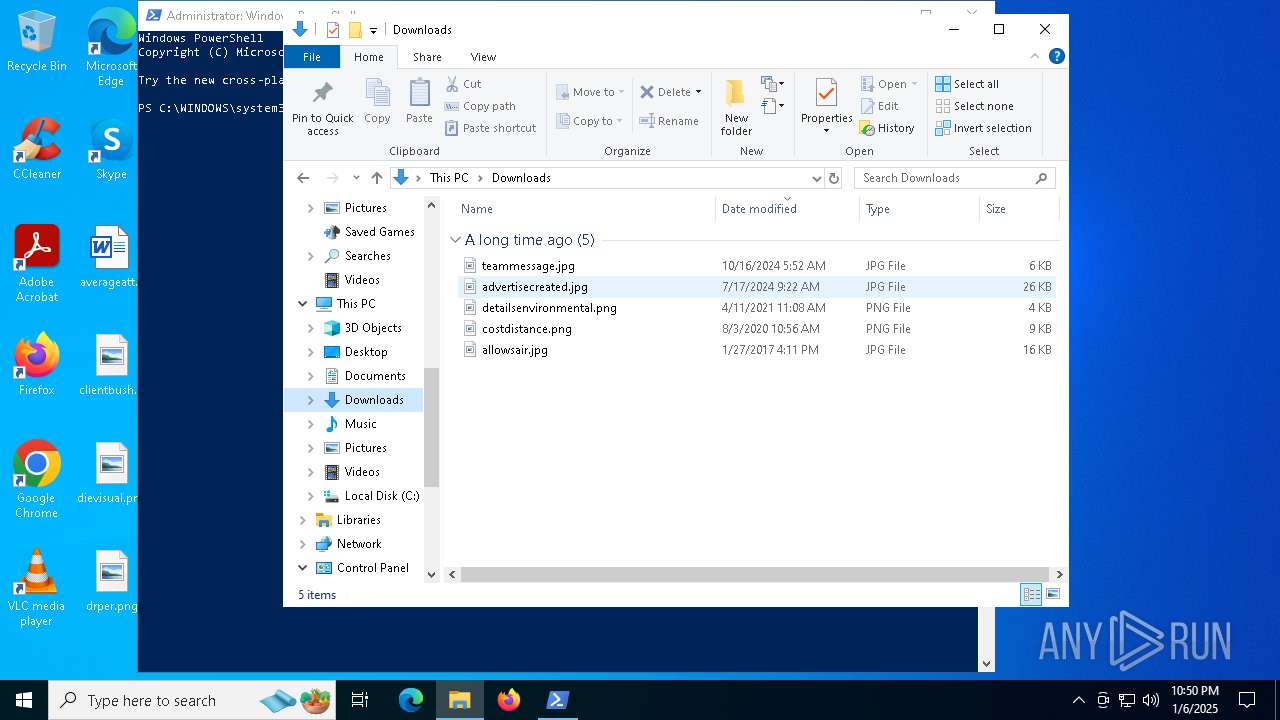The height and width of the screenshot is (720, 1280).
Task: Click Paste shortcut in ribbon
Action: (x=490, y=128)
